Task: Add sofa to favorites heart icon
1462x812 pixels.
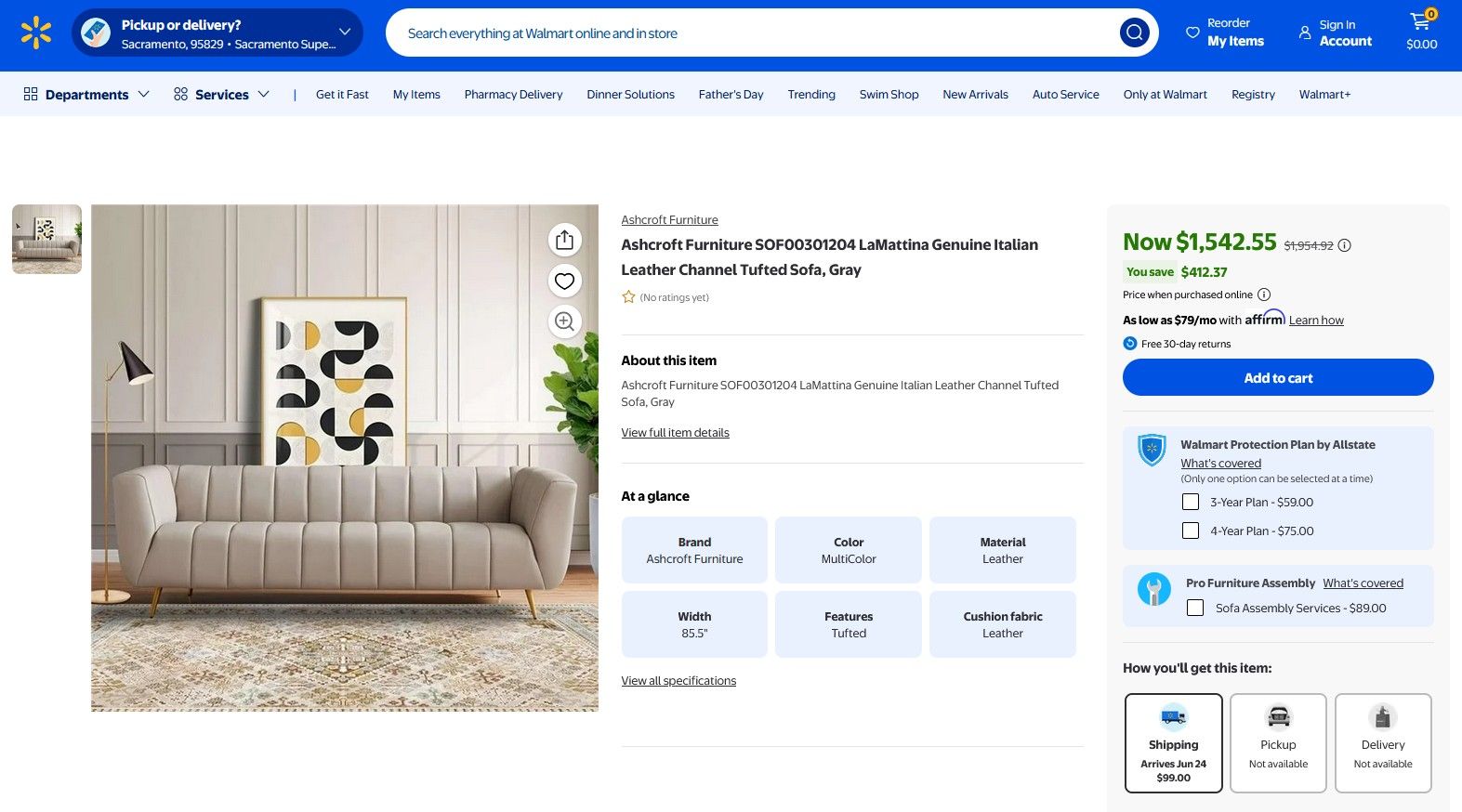Action: click(x=564, y=281)
